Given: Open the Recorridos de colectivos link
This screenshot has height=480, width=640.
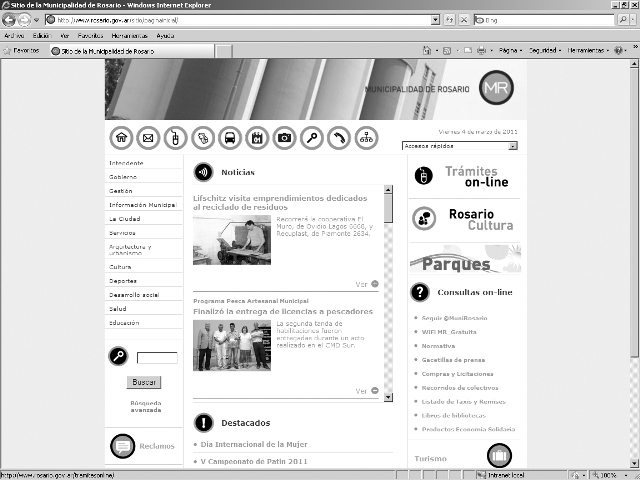Looking at the screenshot, I should (460, 388).
